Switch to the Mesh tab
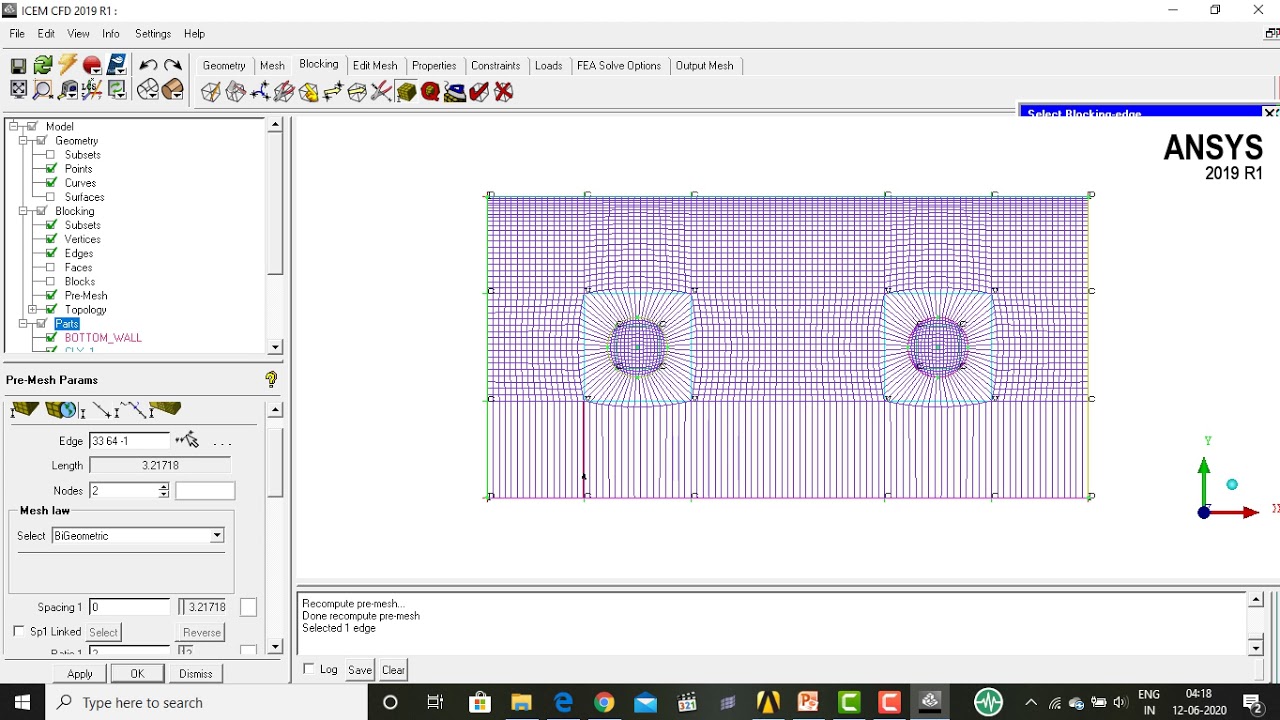Image resolution: width=1280 pixels, height=720 pixels. pyautogui.click(x=272, y=65)
